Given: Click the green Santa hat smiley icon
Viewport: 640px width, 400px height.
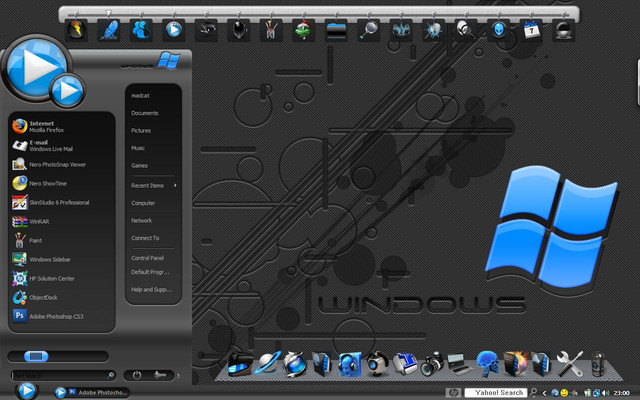Looking at the screenshot, I should (303, 30).
